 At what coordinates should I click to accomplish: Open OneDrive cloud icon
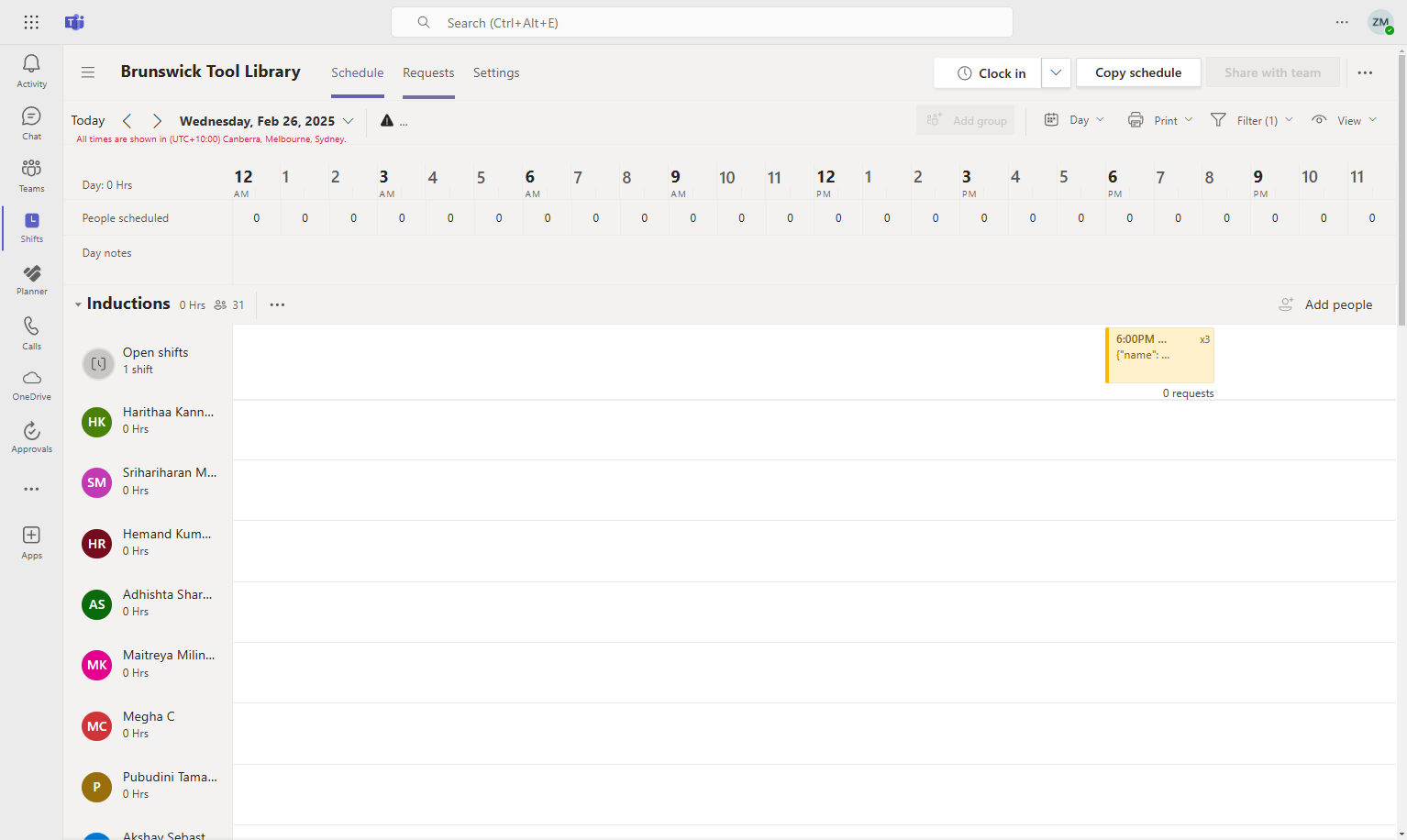click(31, 385)
